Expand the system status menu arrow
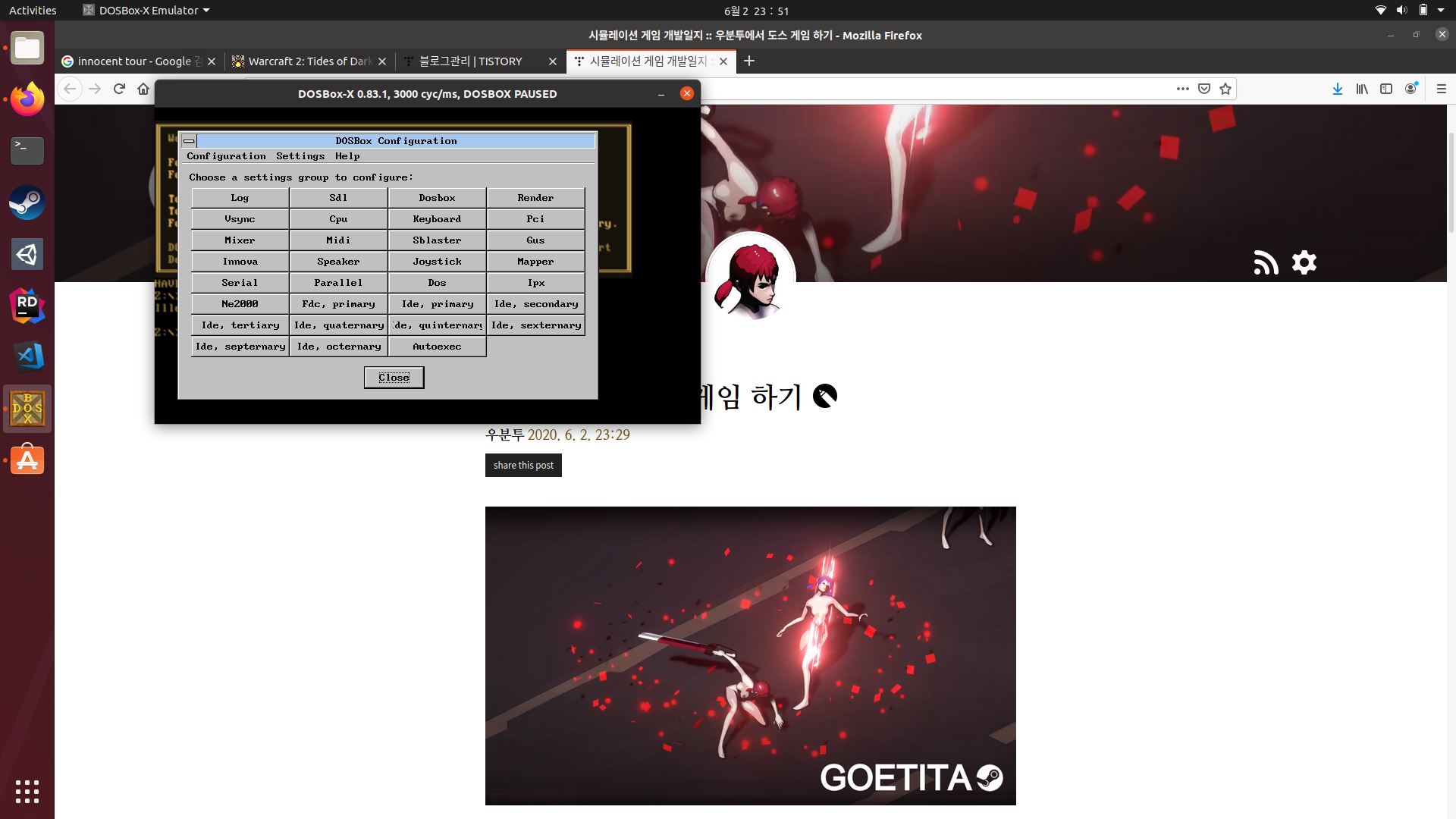Screen dimensions: 1456x819 click(1441, 11)
